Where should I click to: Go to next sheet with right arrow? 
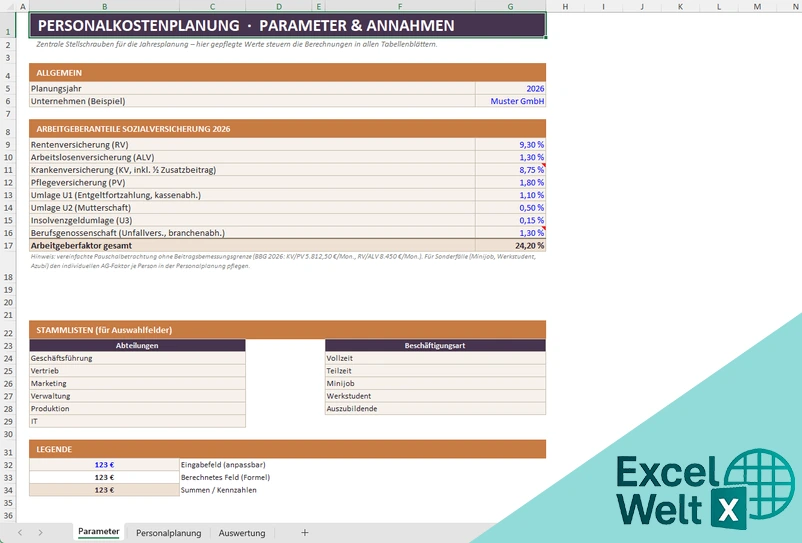pyautogui.click(x=40, y=533)
